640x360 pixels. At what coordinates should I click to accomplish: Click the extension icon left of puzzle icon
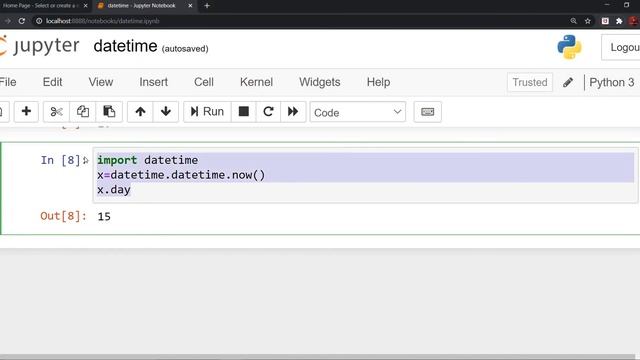pyautogui.click(x=605, y=21)
